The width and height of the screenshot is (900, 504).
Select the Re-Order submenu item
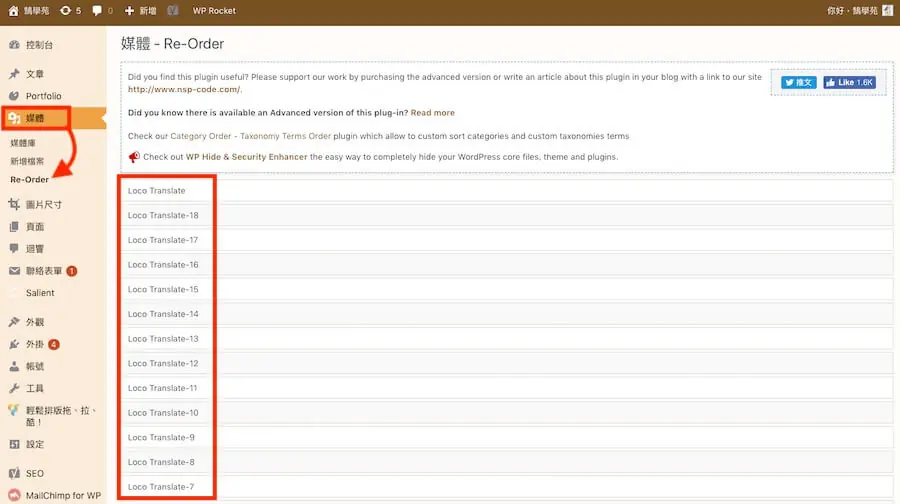click(29, 180)
